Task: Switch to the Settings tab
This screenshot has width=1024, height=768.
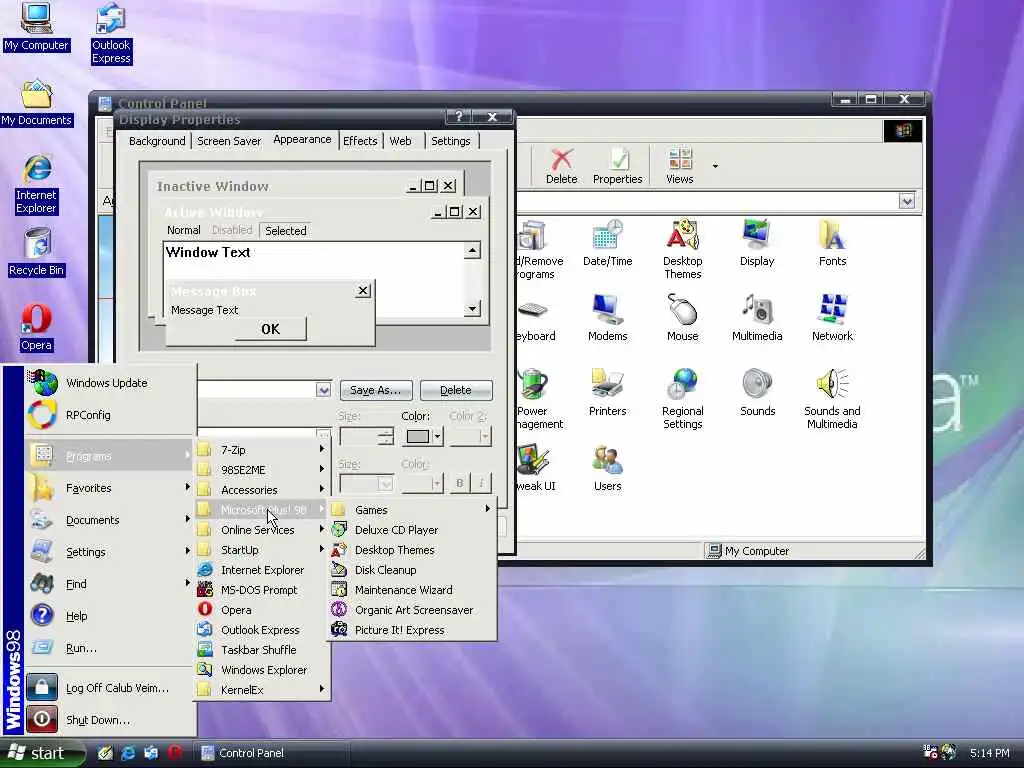Action: pos(451,141)
